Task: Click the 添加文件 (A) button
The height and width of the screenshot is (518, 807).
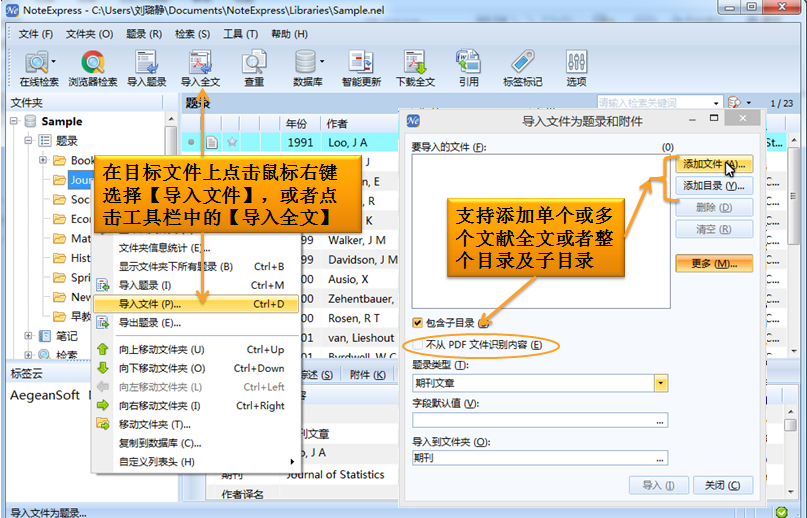Action: pos(714,164)
